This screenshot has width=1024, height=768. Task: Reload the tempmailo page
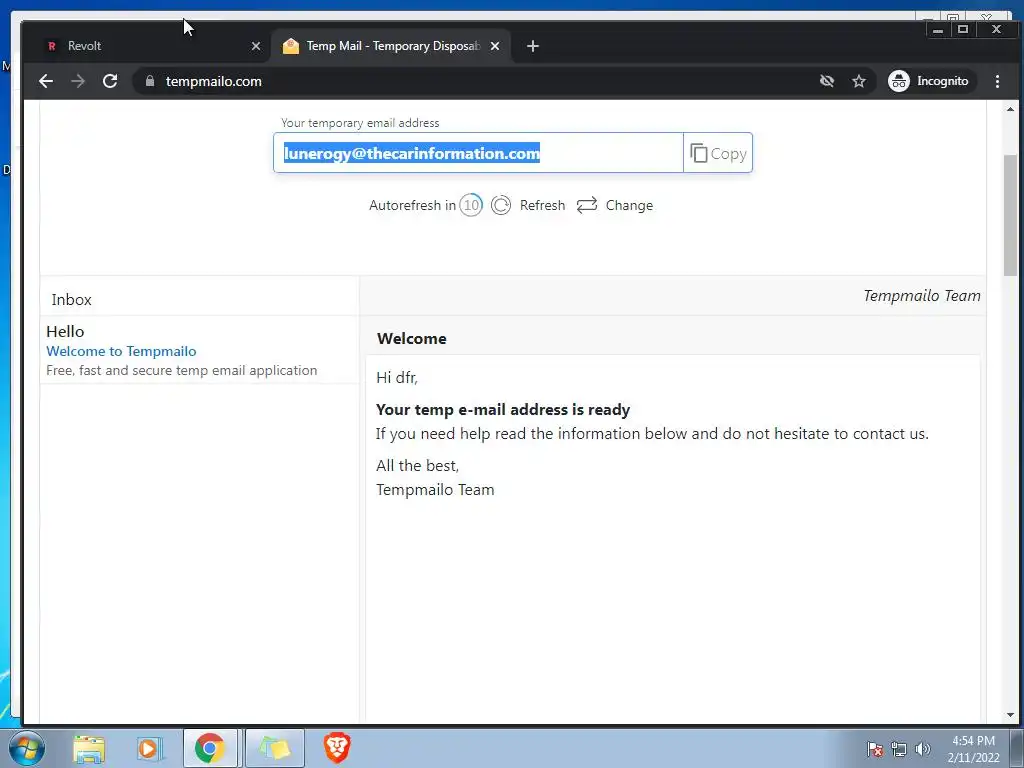[110, 81]
